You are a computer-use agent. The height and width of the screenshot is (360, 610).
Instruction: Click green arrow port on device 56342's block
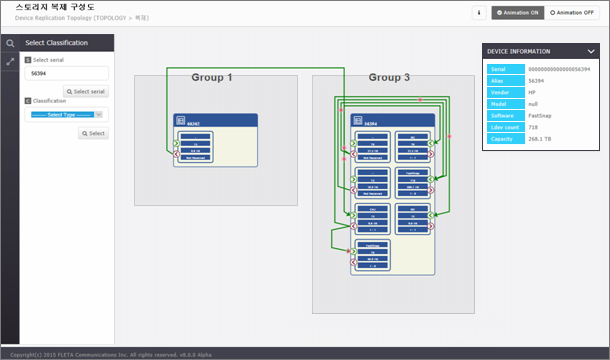click(x=176, y=144)
